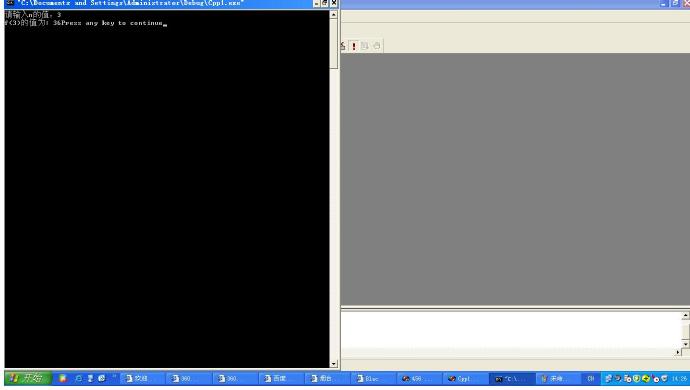Viewport: 690px width, 390px height.
Task: Click the taskbar clock
Action: click(x=679, y=379)
